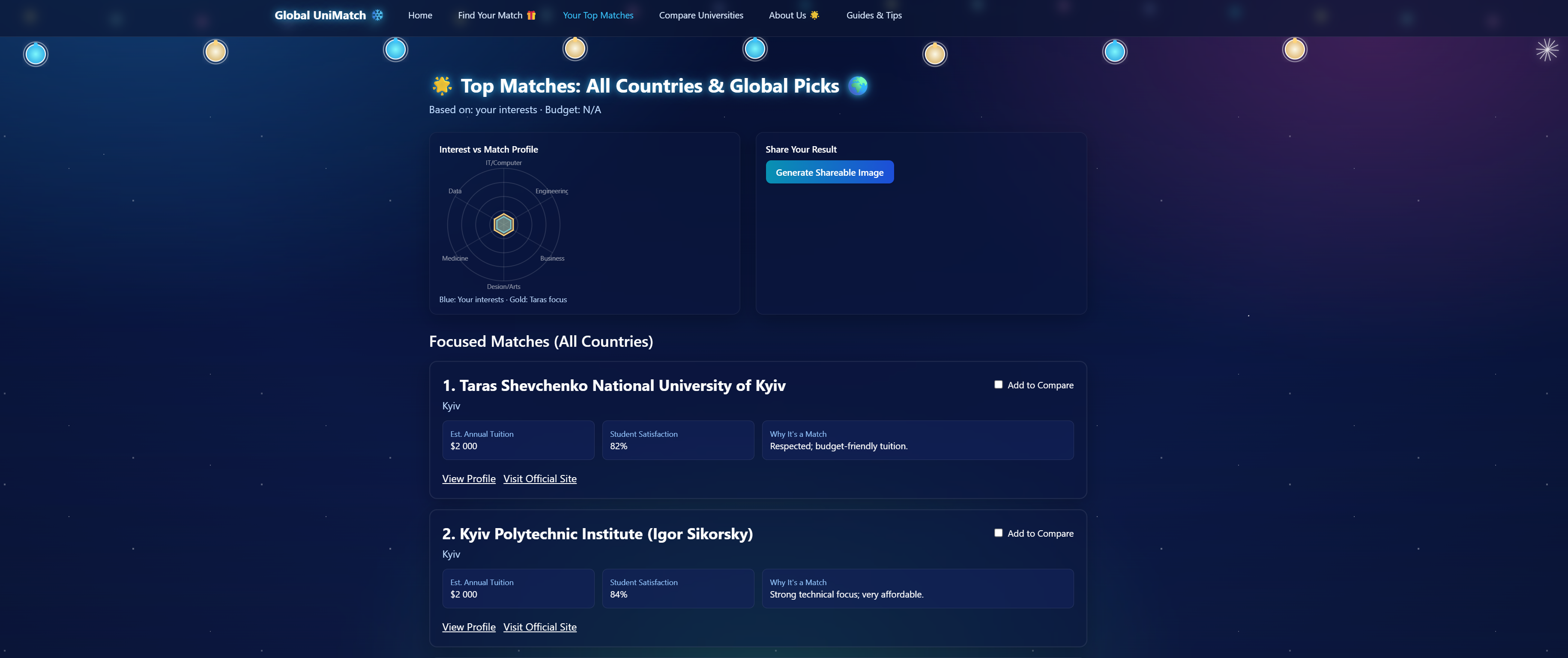This screenshot has width=1568, height=658.
Task: Click the Why It's a Match box for Taras
Action: pos(917,440)
